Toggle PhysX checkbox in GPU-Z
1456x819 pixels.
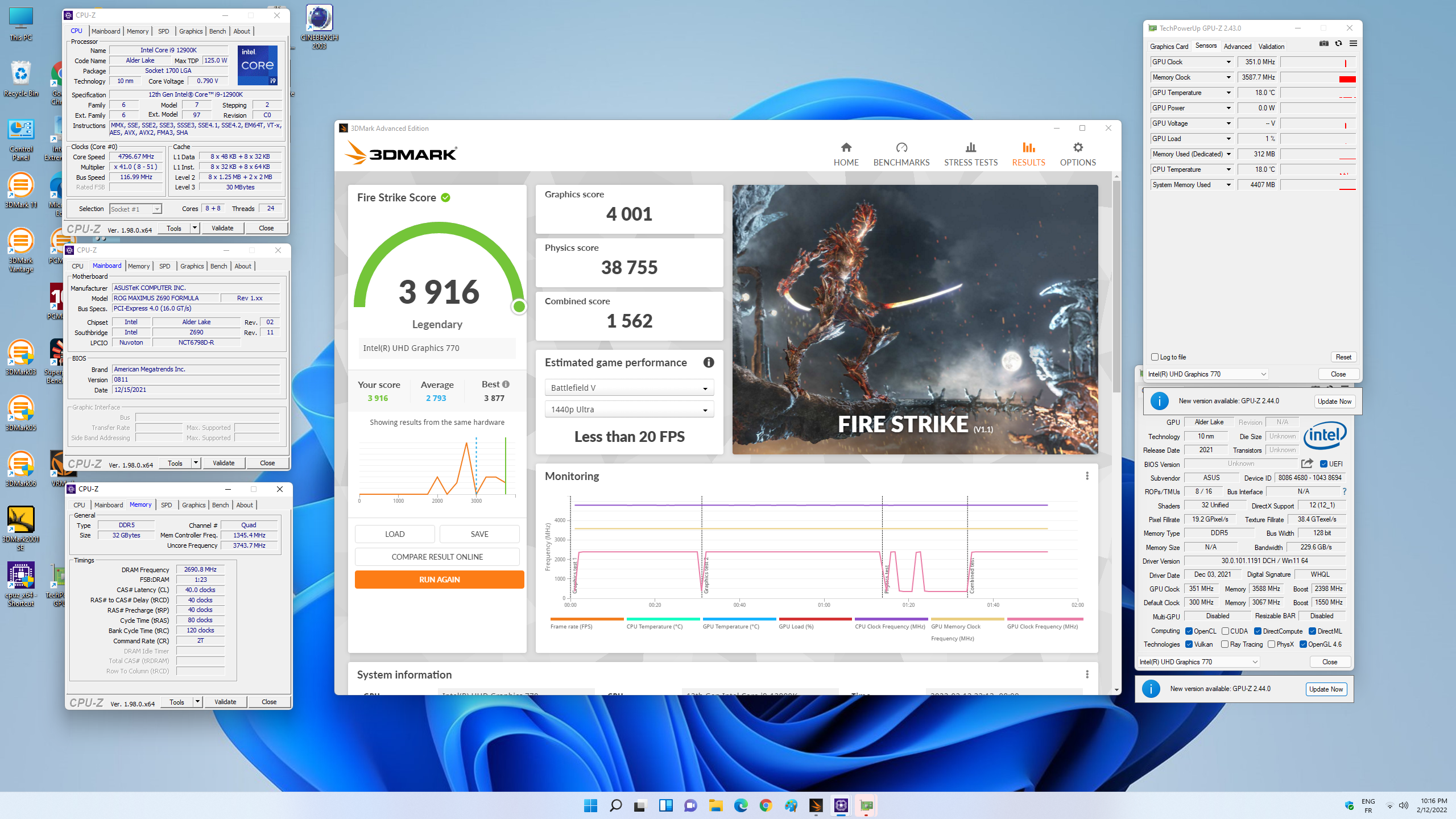(1271, 644)
